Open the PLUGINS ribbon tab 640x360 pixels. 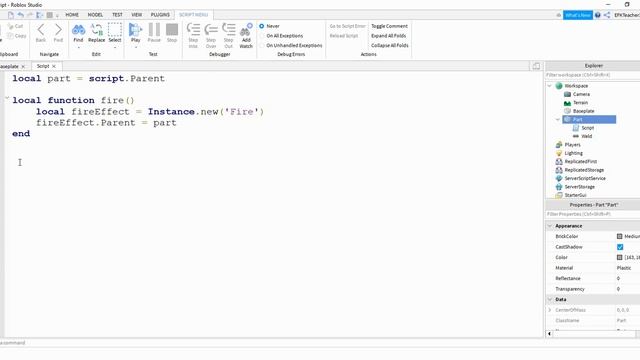pos(160,15)
